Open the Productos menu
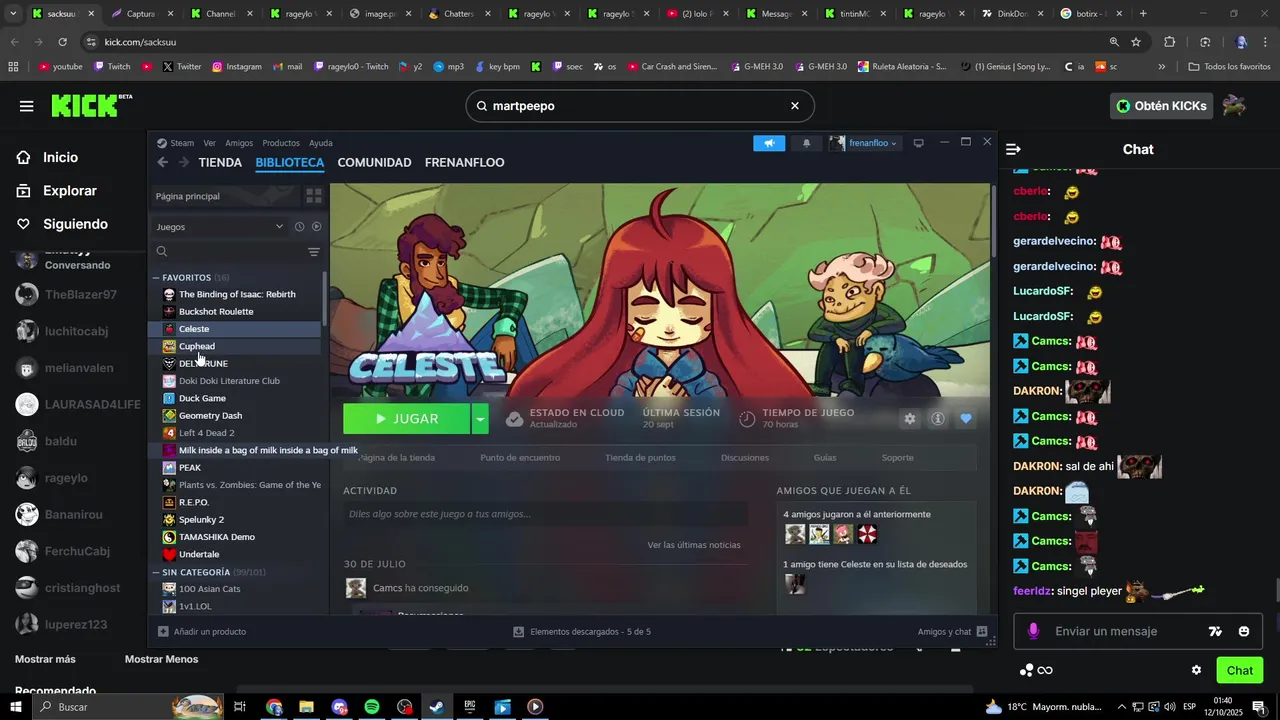This screenshot has width=1280, height=720. point(281,143)
